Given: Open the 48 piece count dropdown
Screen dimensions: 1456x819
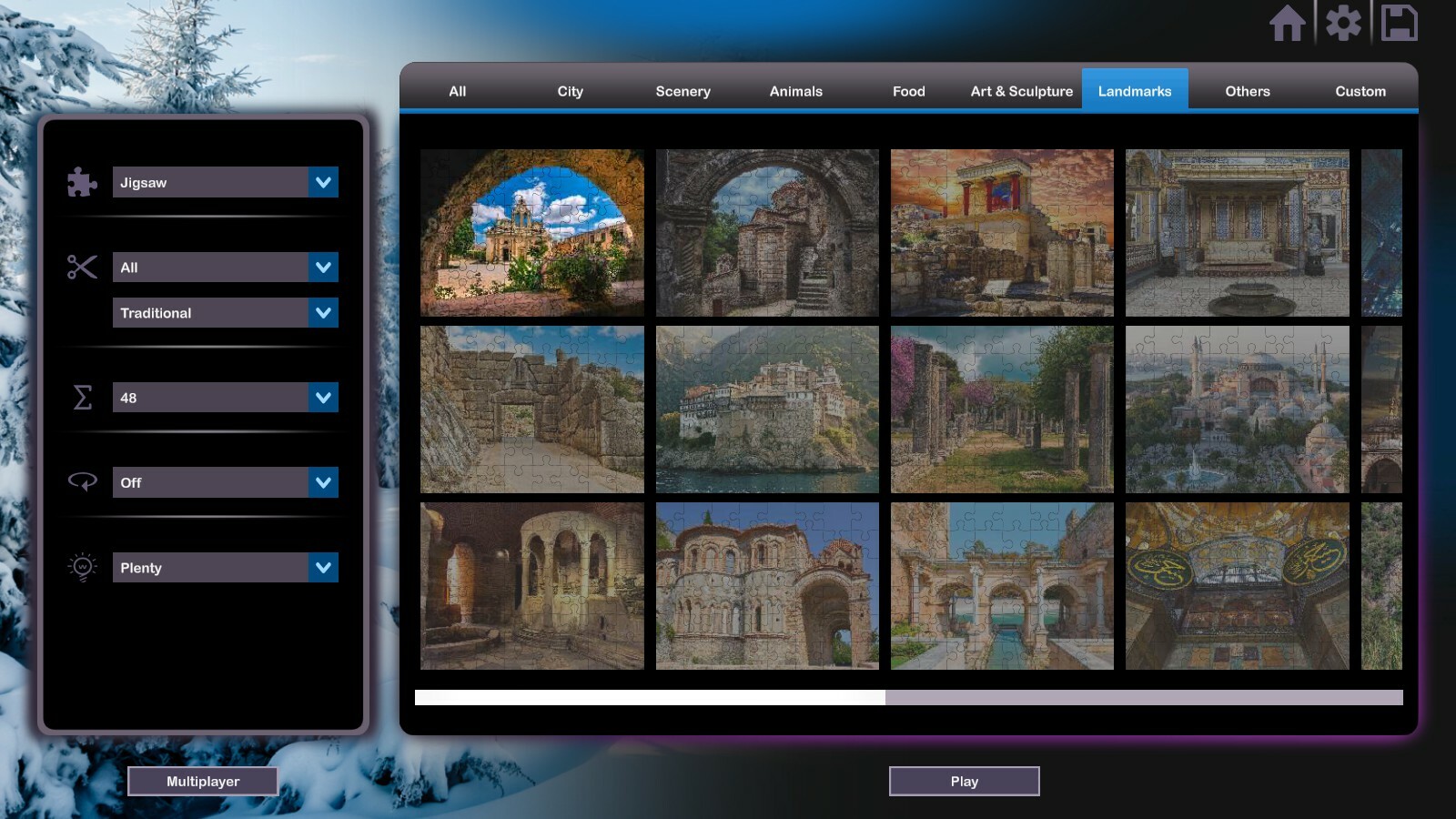Looking at the screenshot, I should [224, 397].
